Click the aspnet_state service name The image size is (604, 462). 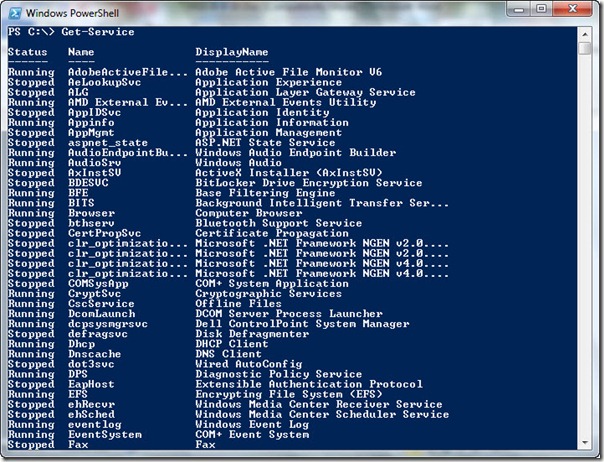(108, 143)
